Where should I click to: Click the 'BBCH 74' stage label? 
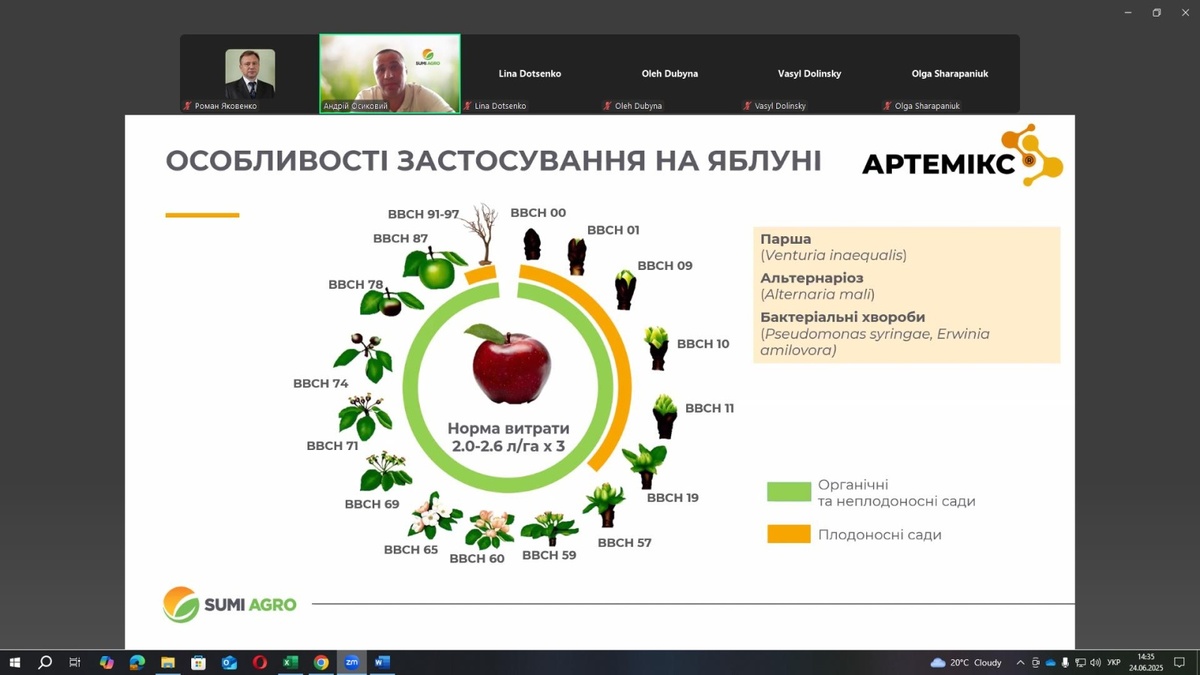pos(320,383)
